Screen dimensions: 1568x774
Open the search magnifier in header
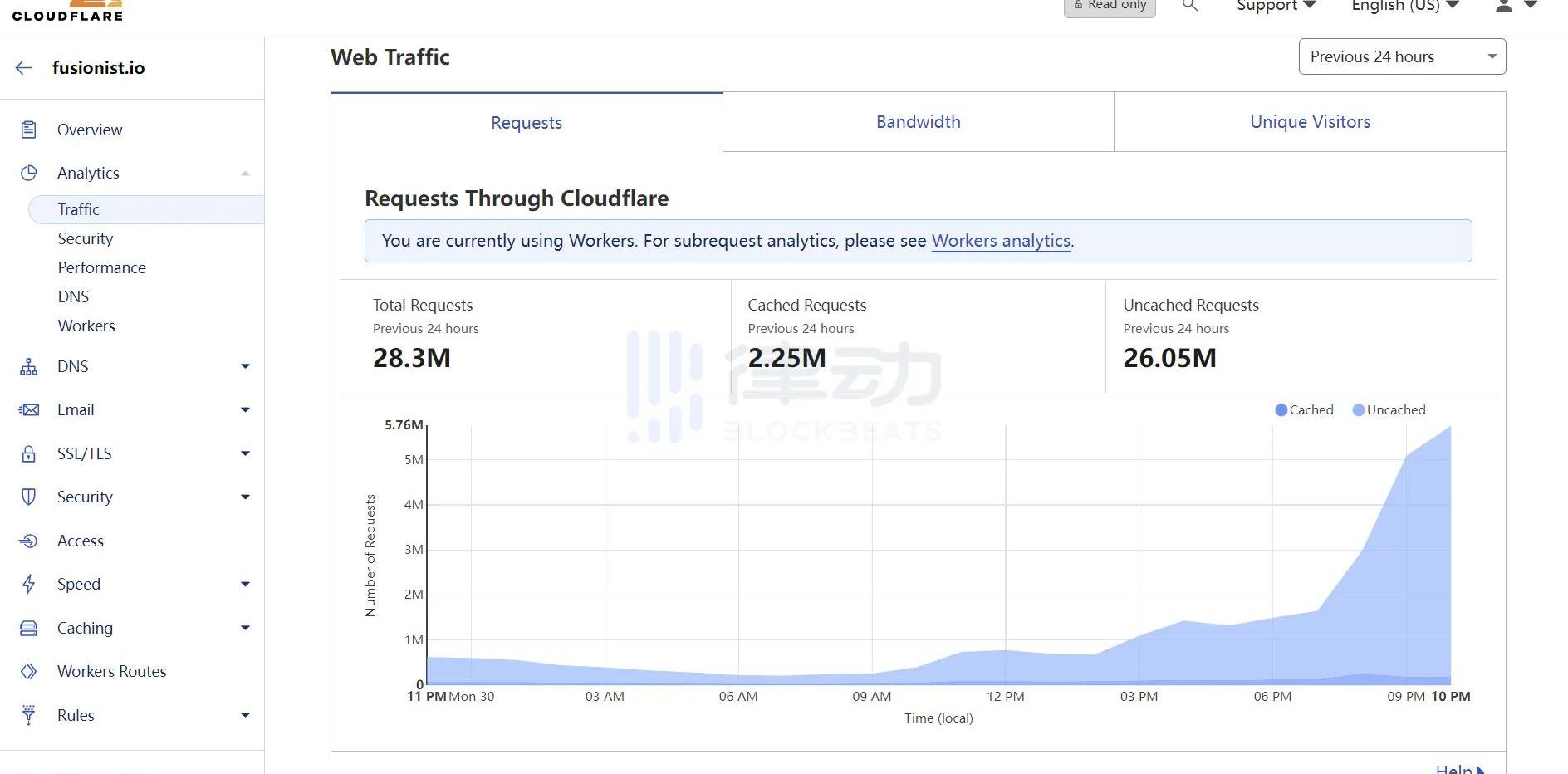[x=1190, y=6]
